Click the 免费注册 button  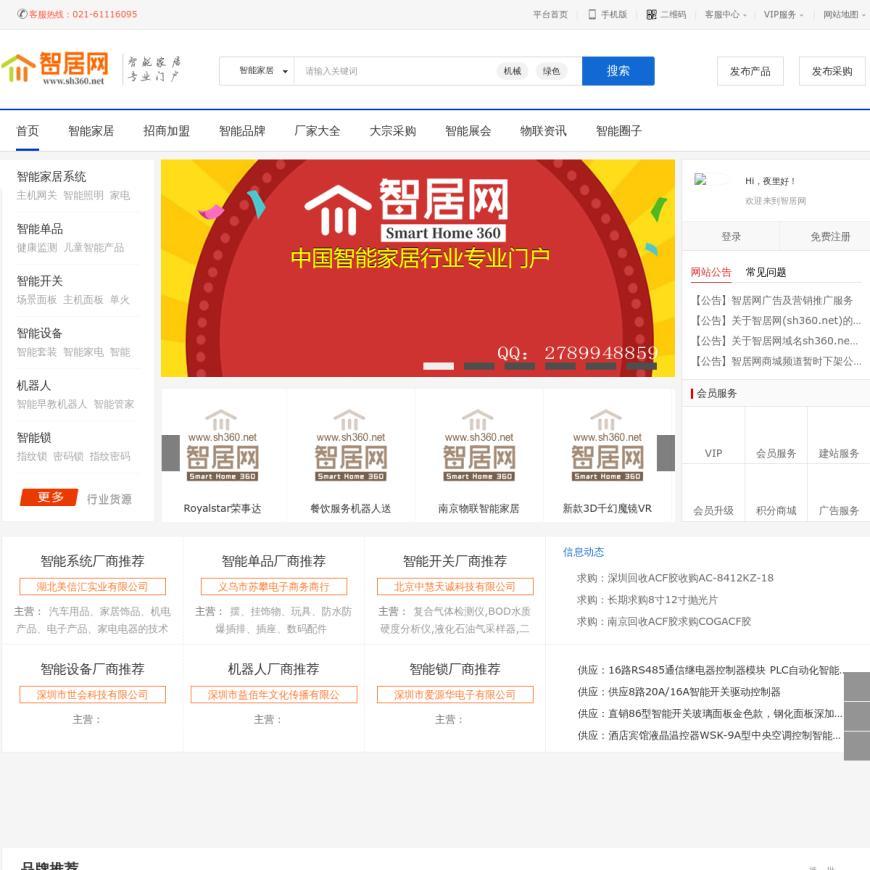pyautogui.click(x=830, y=237)
